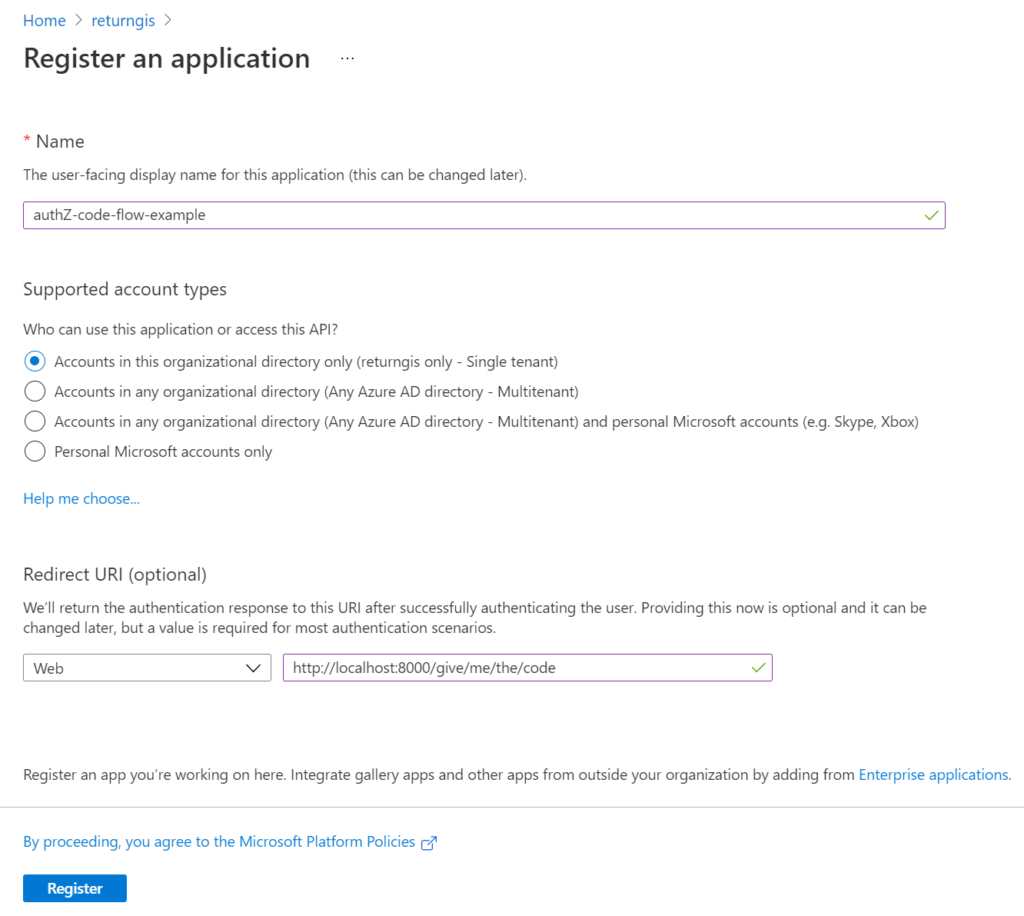
Task: Select Multitenant and personal Microsoft accounts option
Action: click(34, 421)
